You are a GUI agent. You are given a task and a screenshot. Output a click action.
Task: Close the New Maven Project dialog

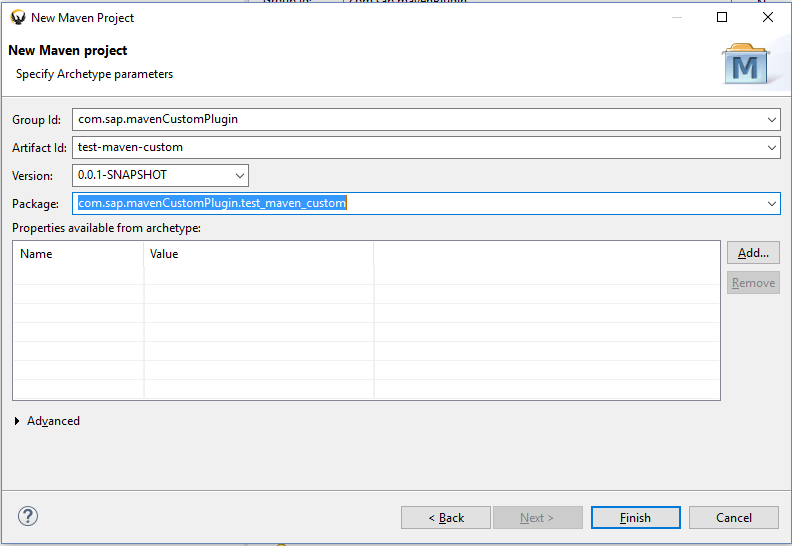click(768, 17)
